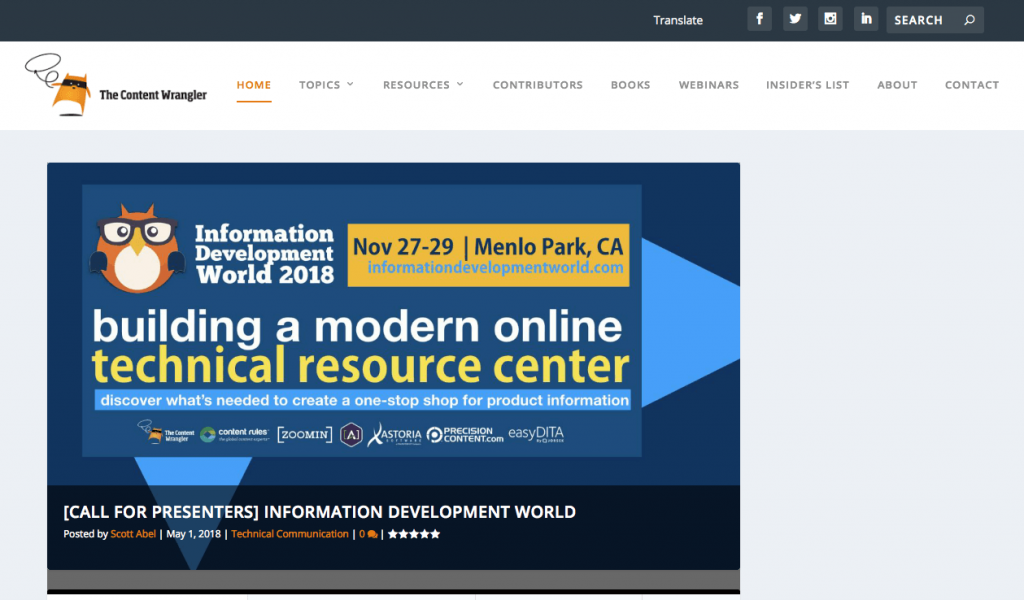Select WEBINARS from the navigation bar
The height and width of the screenshot is (600, 1024).
click(x=708, y=85)
